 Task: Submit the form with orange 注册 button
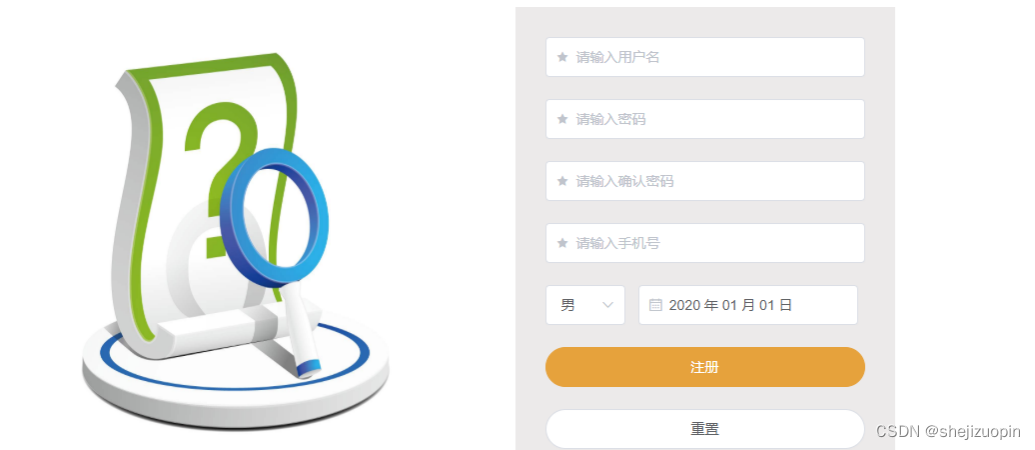[x=705, y=367]
